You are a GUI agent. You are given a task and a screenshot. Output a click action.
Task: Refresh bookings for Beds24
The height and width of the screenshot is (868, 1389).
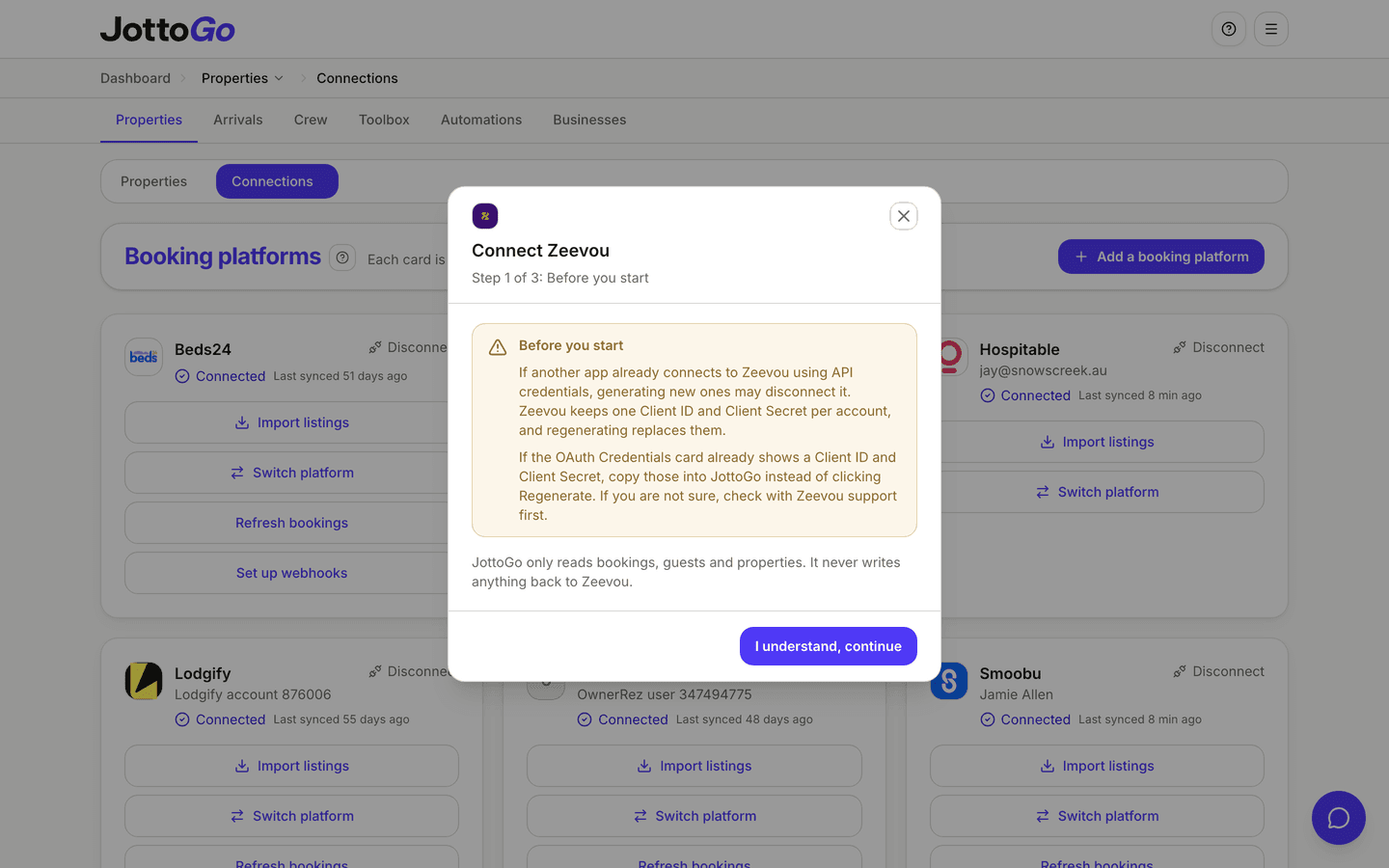click(x=291, y=523)
